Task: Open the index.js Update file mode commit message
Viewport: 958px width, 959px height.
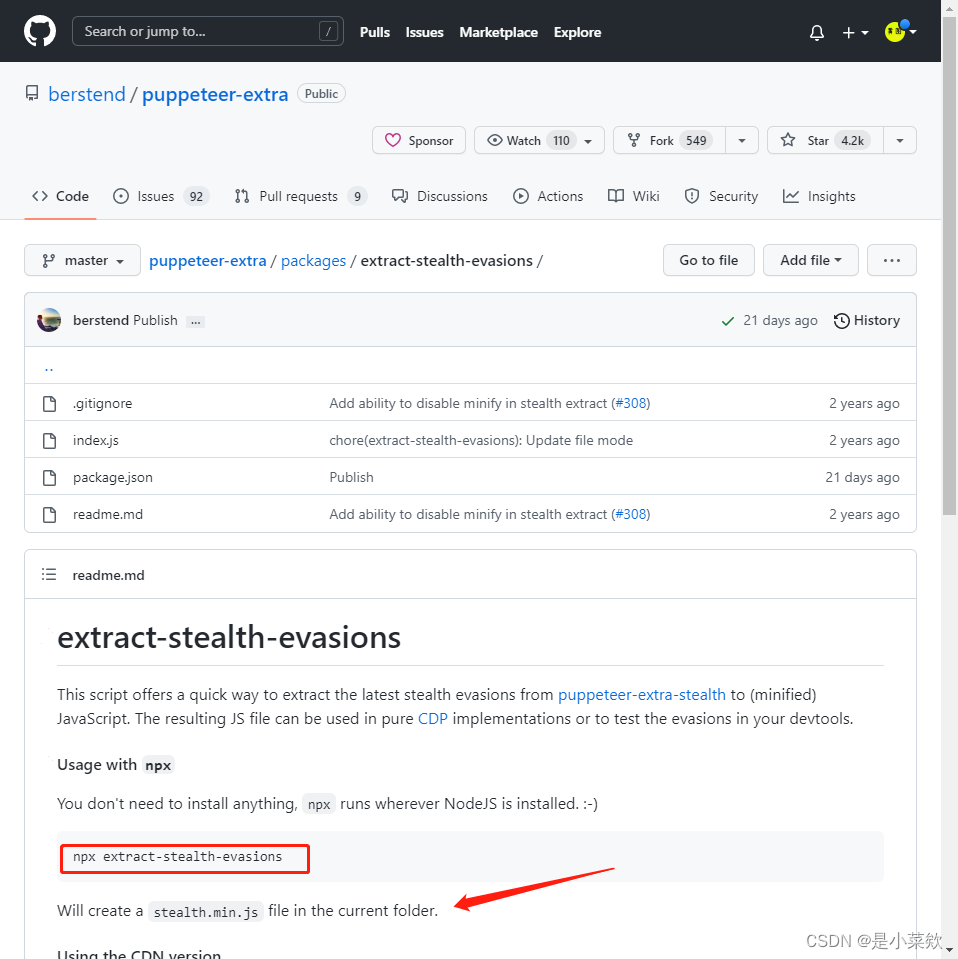Action: [481, 440]
